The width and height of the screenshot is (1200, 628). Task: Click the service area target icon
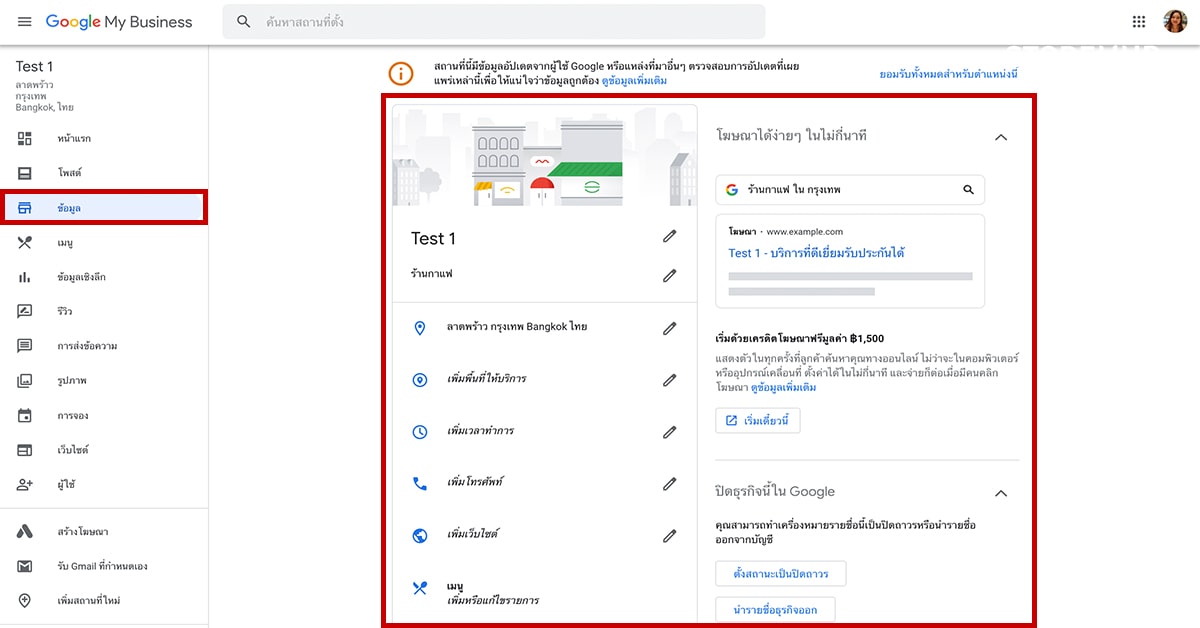[x=420, y=380]
